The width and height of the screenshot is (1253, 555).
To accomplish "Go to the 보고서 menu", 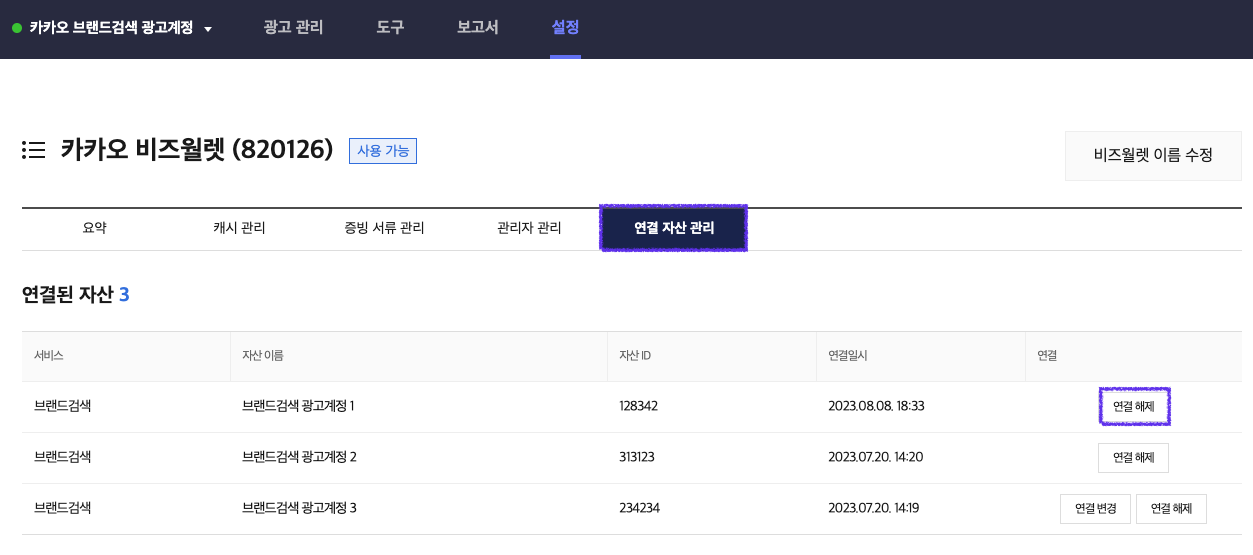I will tap(477, 28).
